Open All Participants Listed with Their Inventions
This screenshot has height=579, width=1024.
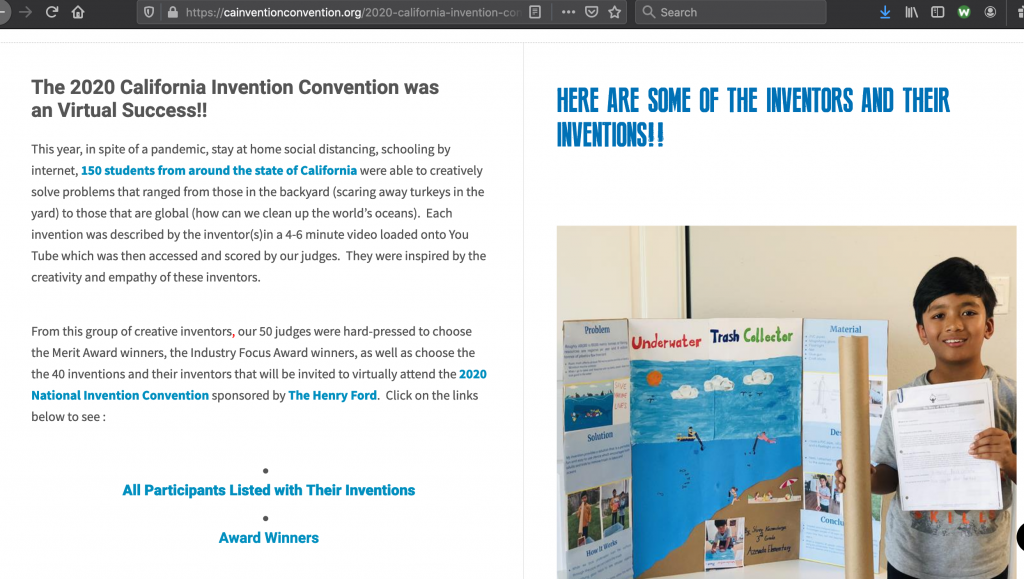(268, 490)
